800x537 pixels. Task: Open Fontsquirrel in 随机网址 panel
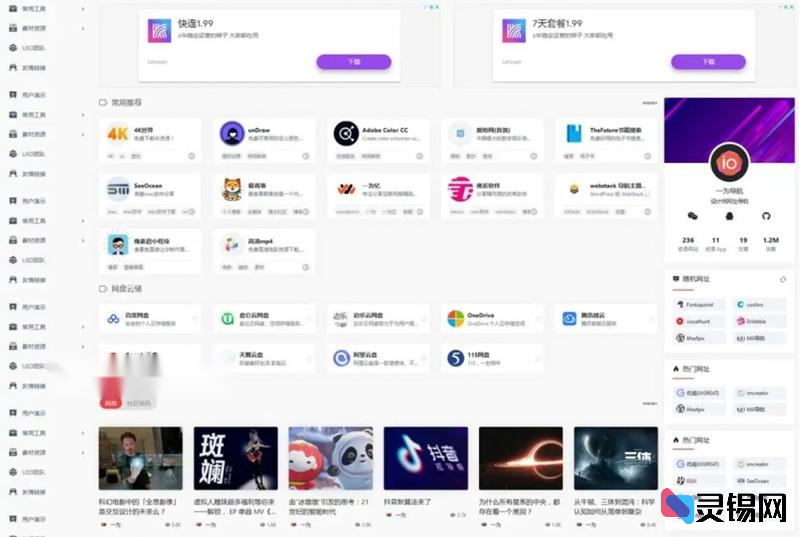point(699,304)
